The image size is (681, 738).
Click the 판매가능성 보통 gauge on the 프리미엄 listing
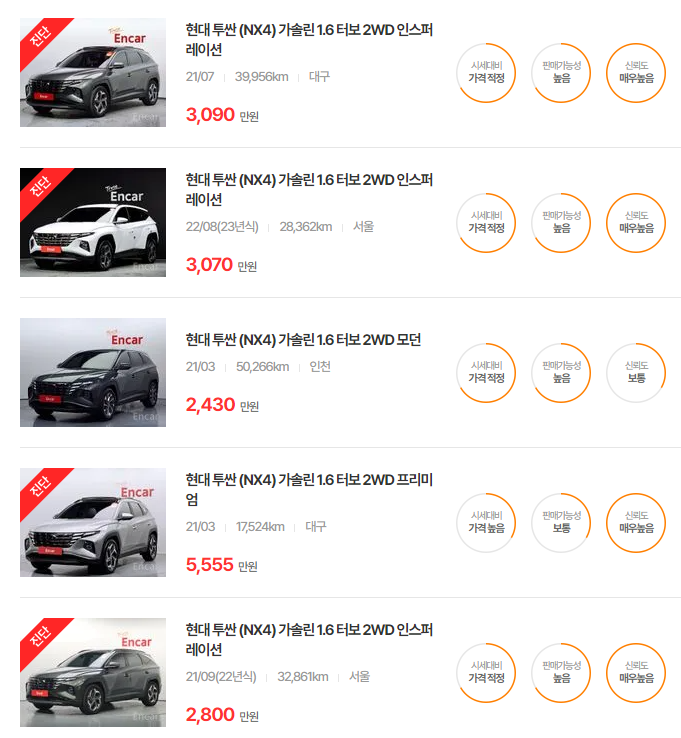[561, 523]
